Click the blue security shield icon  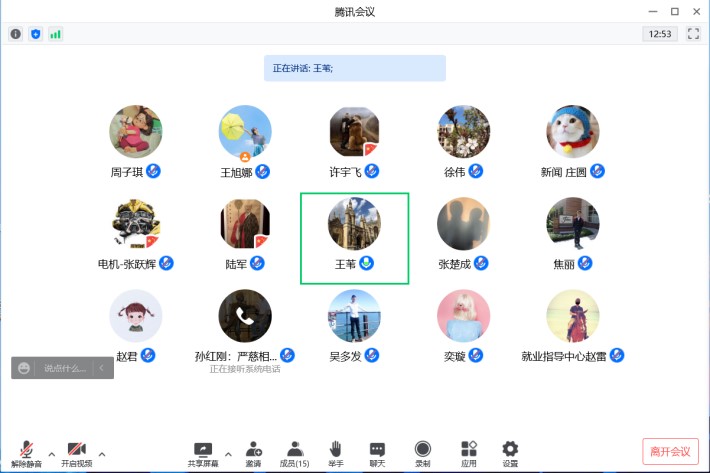(x=35, y=33)
